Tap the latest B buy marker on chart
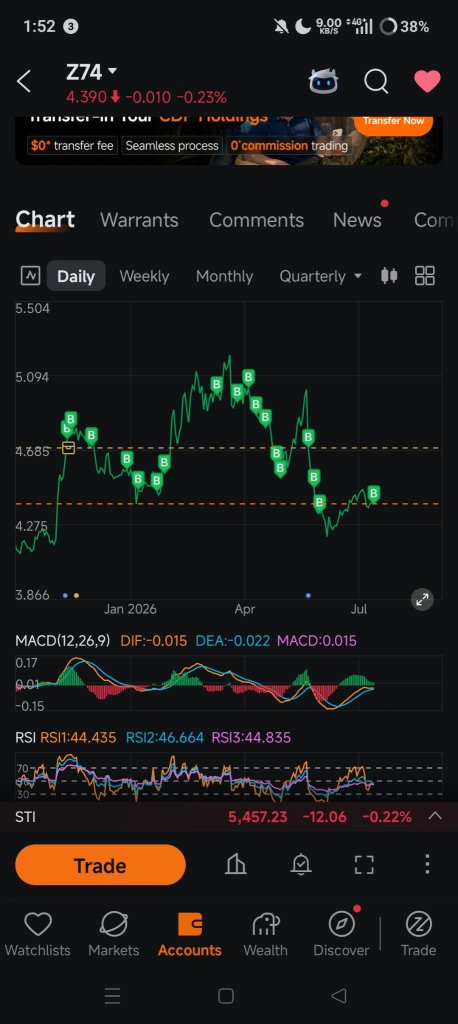 [374, 493]
